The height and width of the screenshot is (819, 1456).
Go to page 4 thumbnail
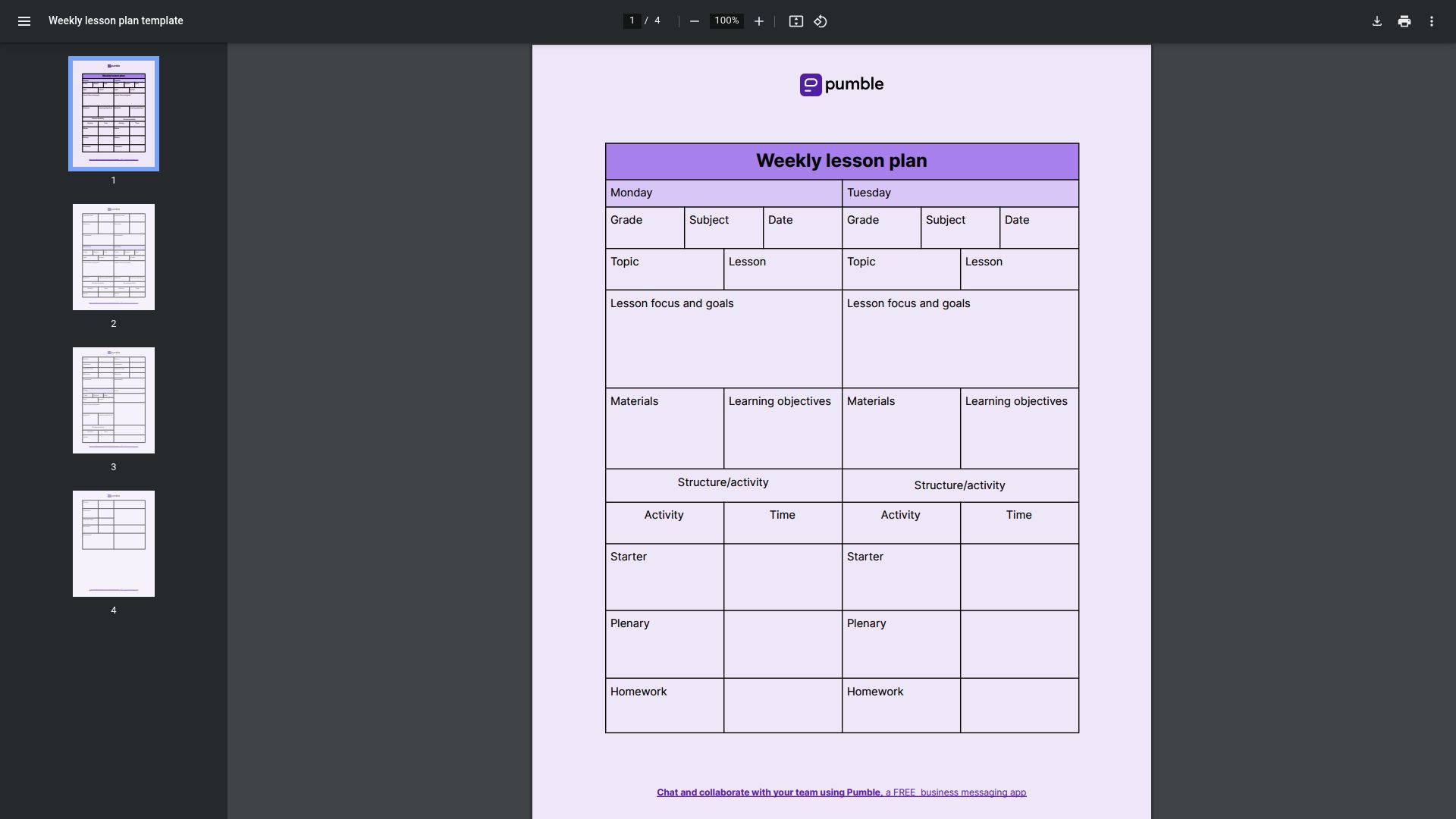click(x=114, y=544)
